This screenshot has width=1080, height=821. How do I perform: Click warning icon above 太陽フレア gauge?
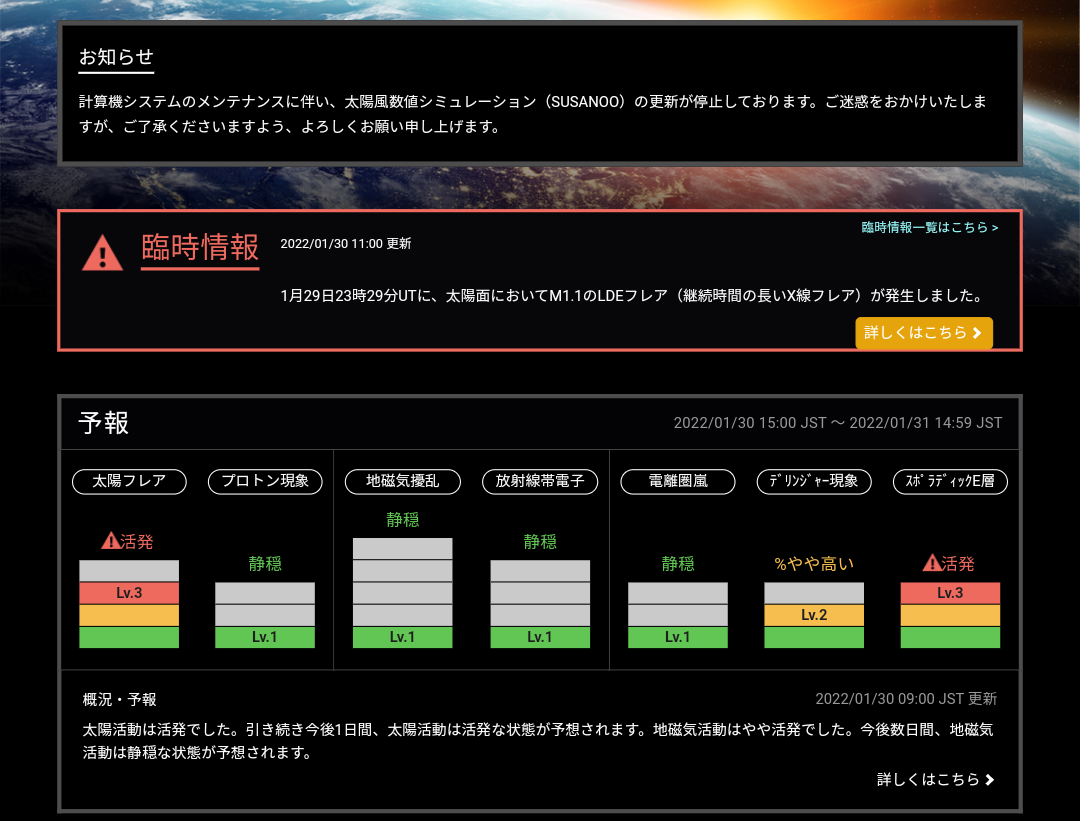(110, 541)
